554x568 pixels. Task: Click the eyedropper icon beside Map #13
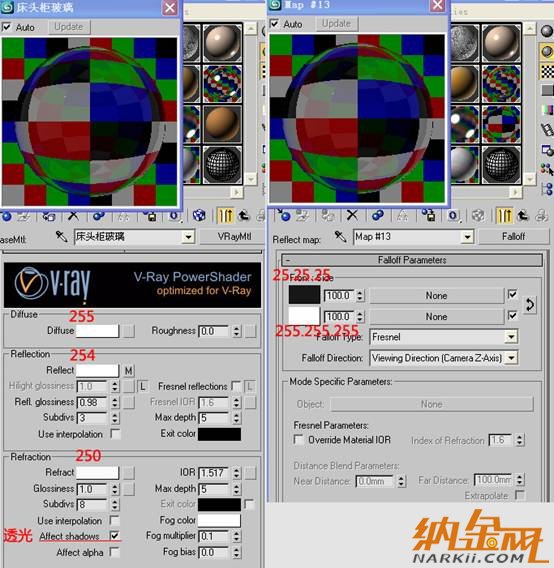(x=340, y=237)
